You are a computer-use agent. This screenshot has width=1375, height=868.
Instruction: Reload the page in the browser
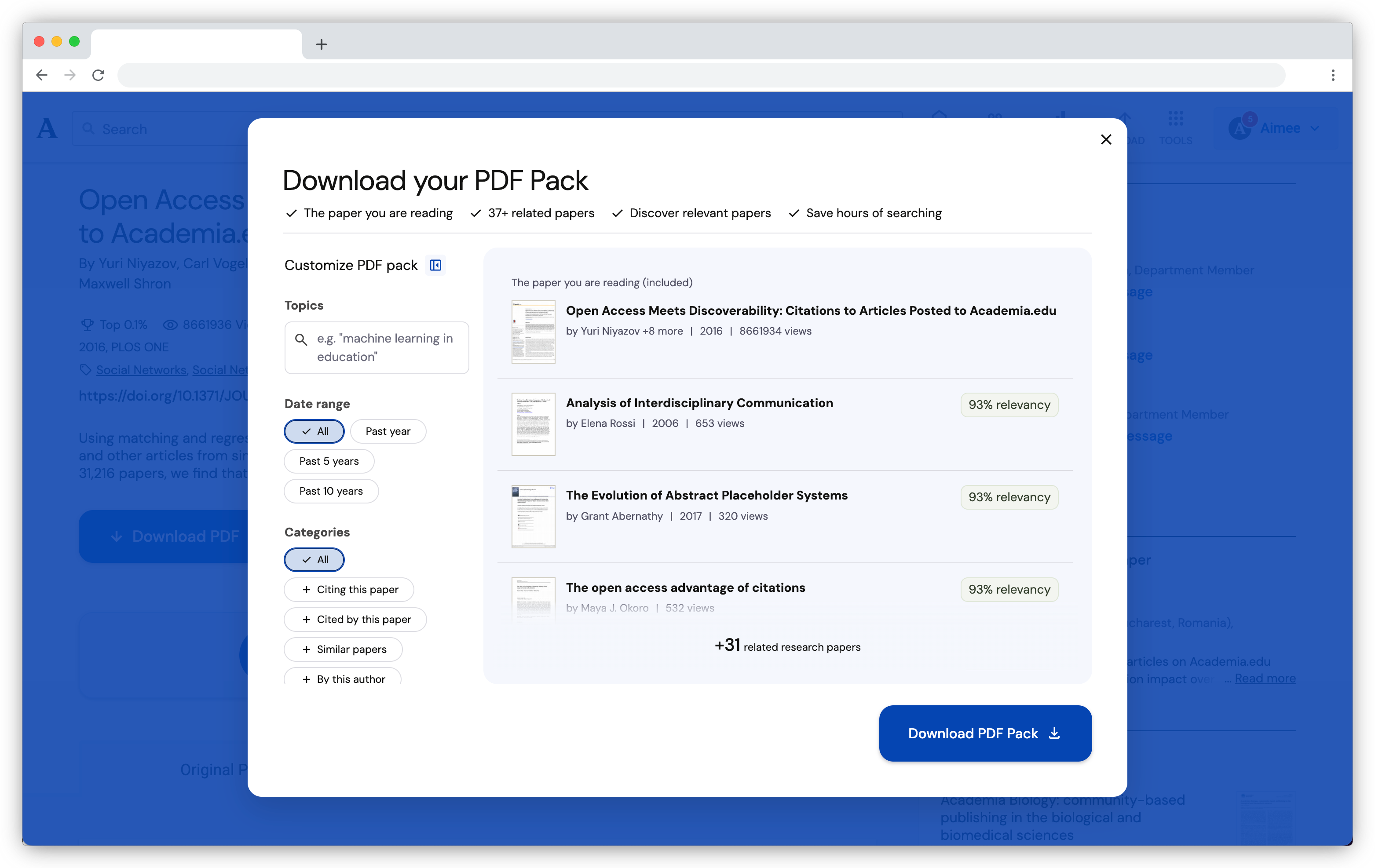point(98,75)
